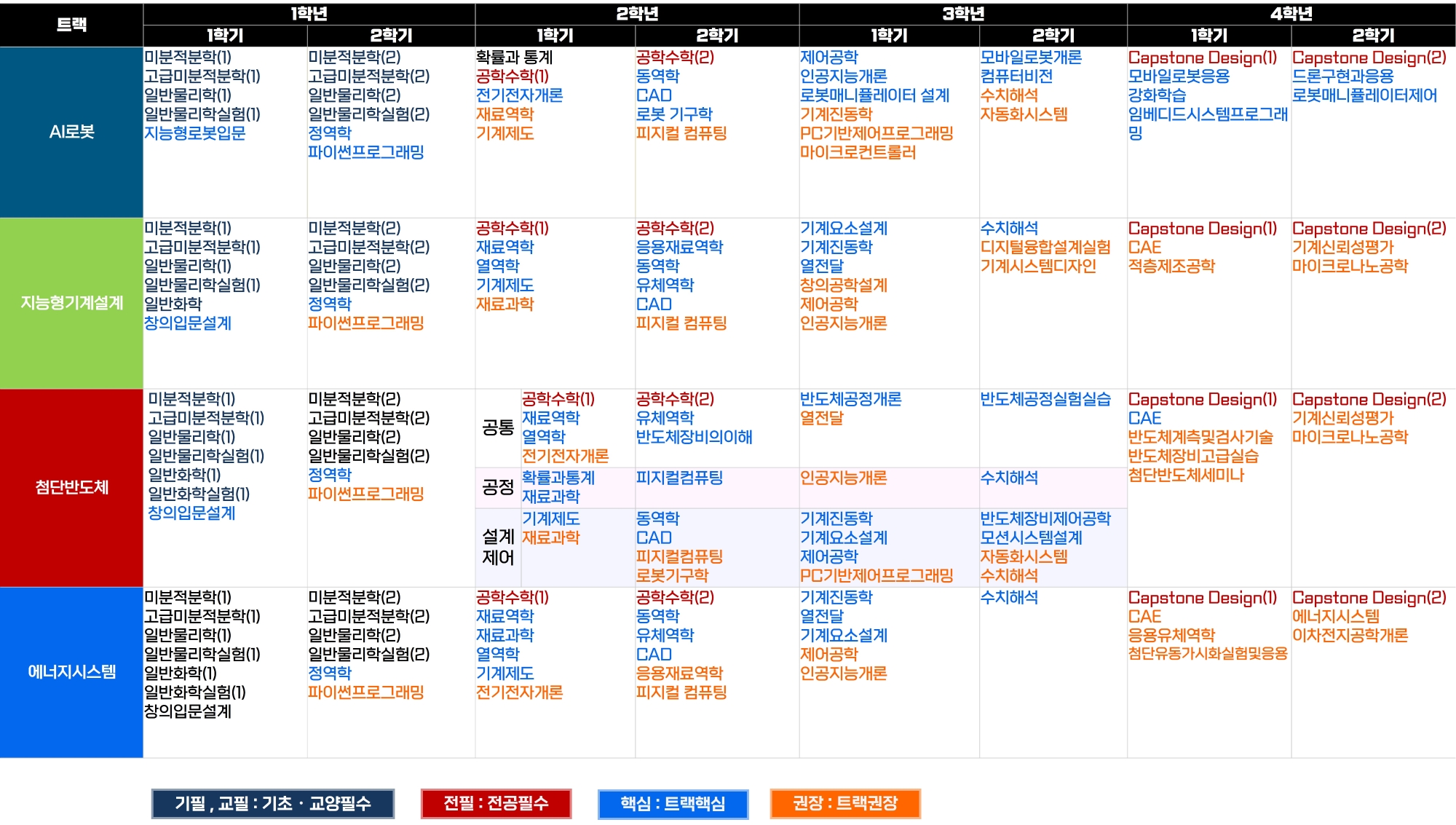The image size is (1456, 825).
Task: Click 이차전지공학개론 course text
Action: click(1350, 635)
